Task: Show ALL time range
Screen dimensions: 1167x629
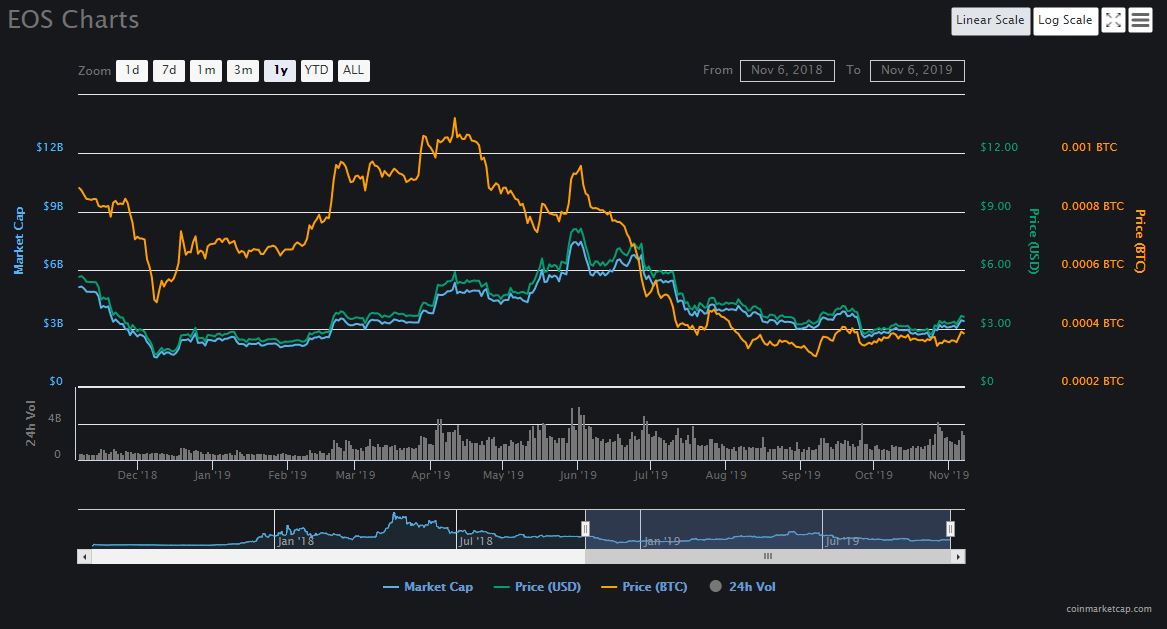Action: pos(354,71)
